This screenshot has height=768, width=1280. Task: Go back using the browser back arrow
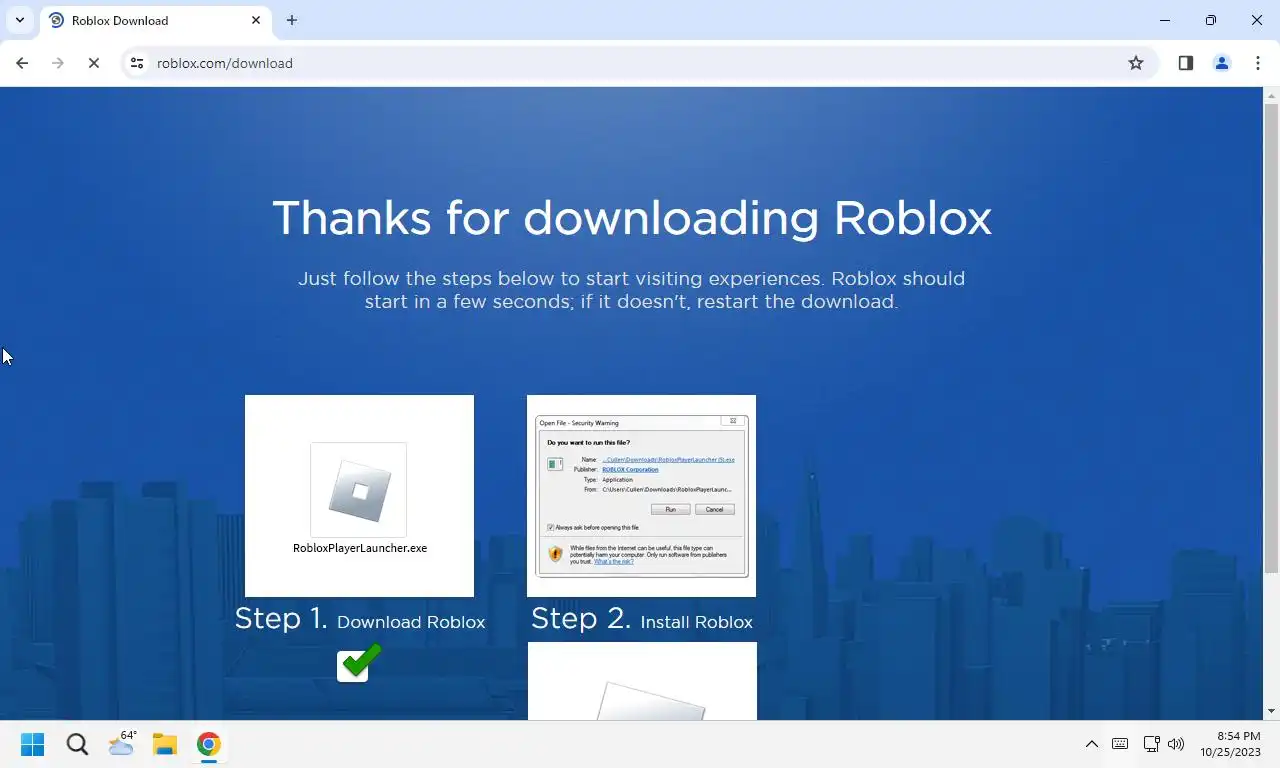tap(22, 63)
